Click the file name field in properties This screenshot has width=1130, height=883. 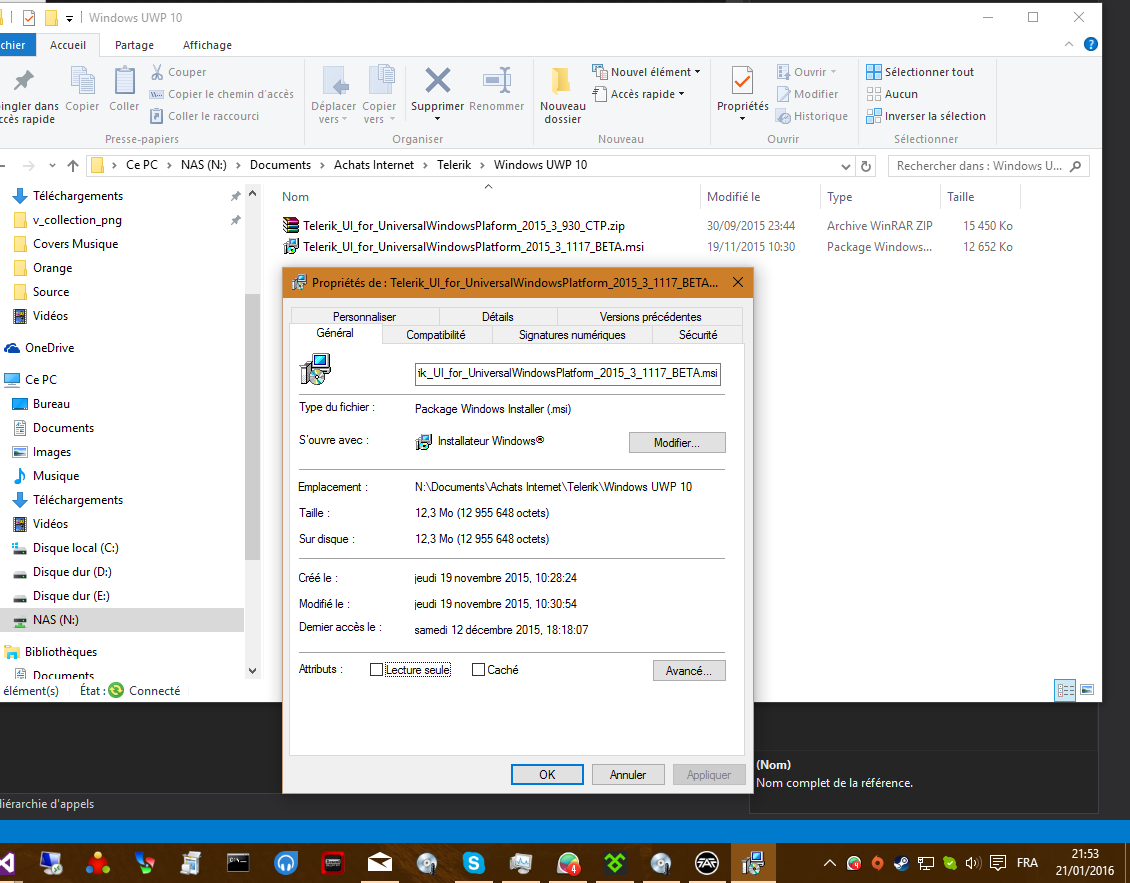(x=567, y=373)
